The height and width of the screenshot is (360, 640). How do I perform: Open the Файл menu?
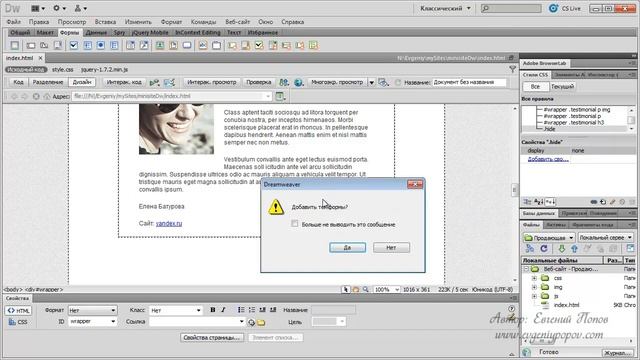click(x=13, y=22)
